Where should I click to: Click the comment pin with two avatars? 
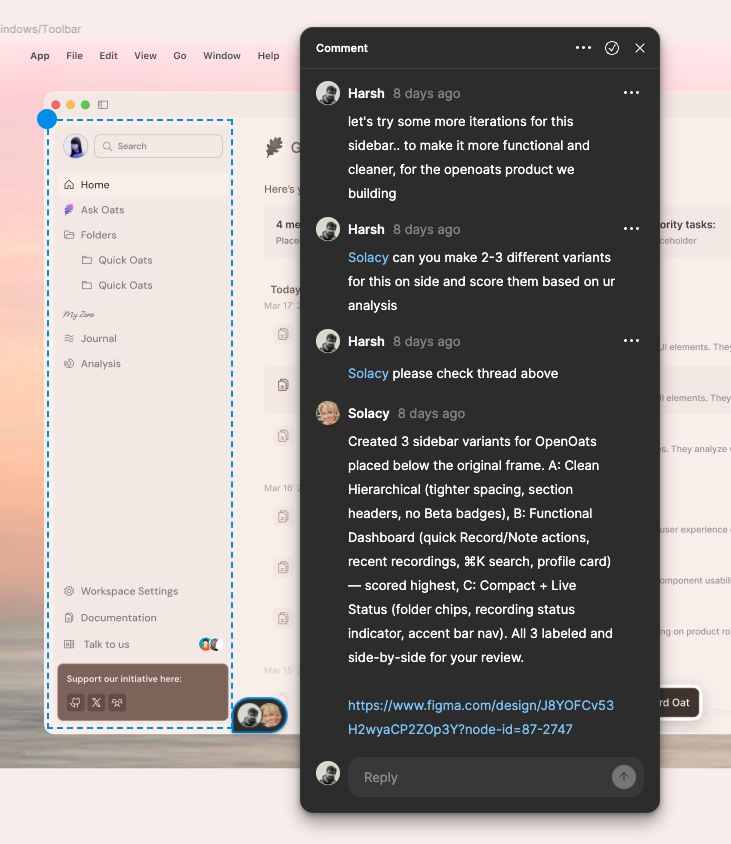point(260,715)
